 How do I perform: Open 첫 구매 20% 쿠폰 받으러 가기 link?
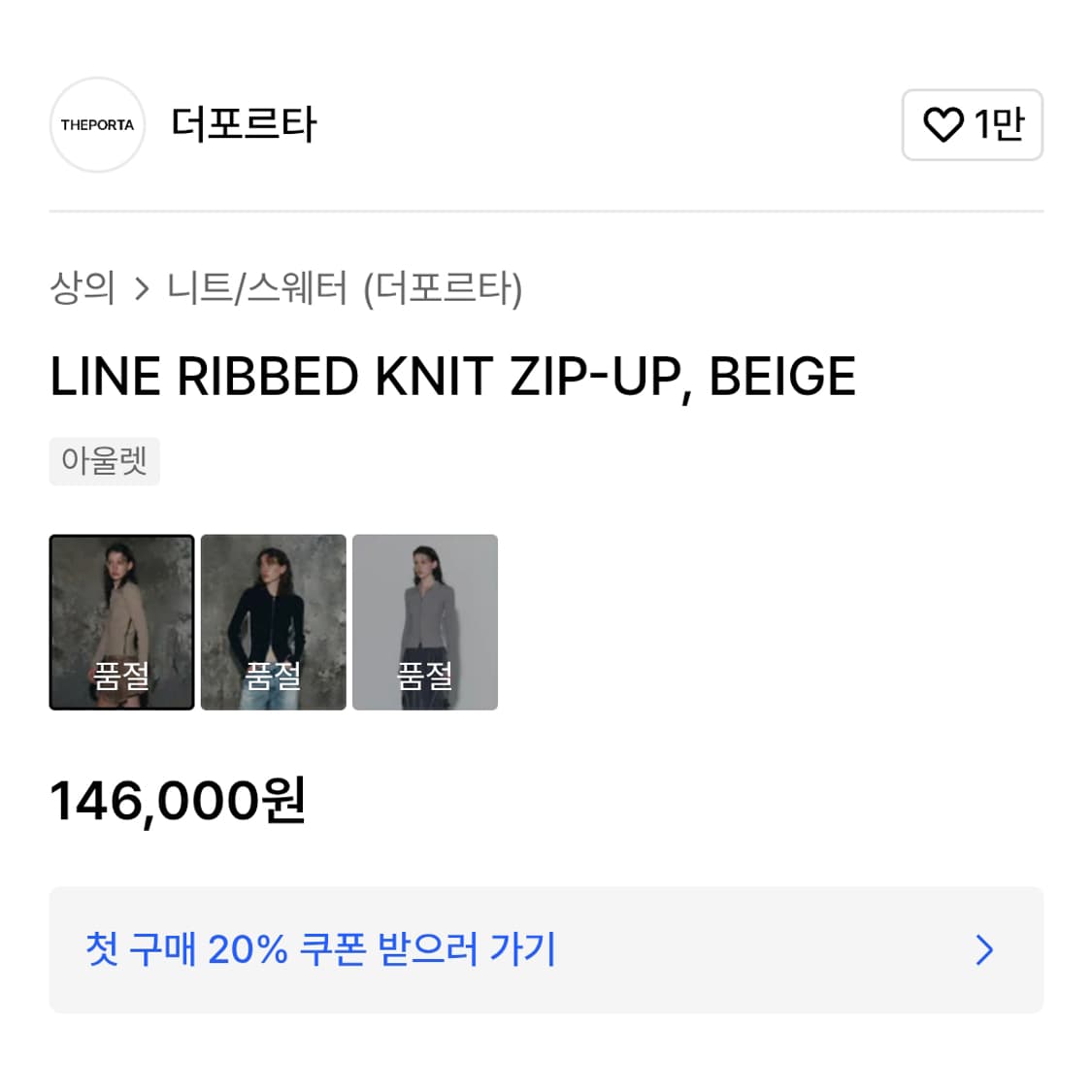(320, 949)
